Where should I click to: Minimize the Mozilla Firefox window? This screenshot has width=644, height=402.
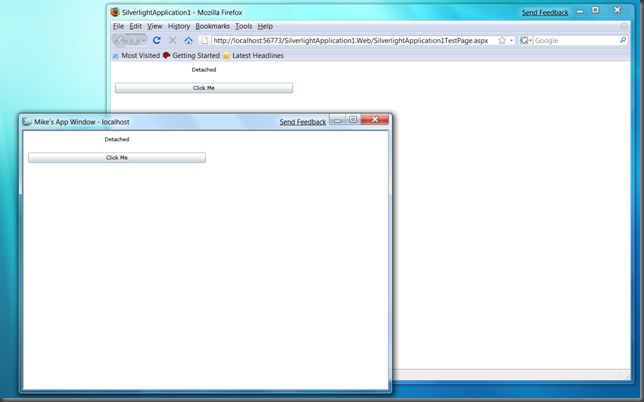[580, 11]
